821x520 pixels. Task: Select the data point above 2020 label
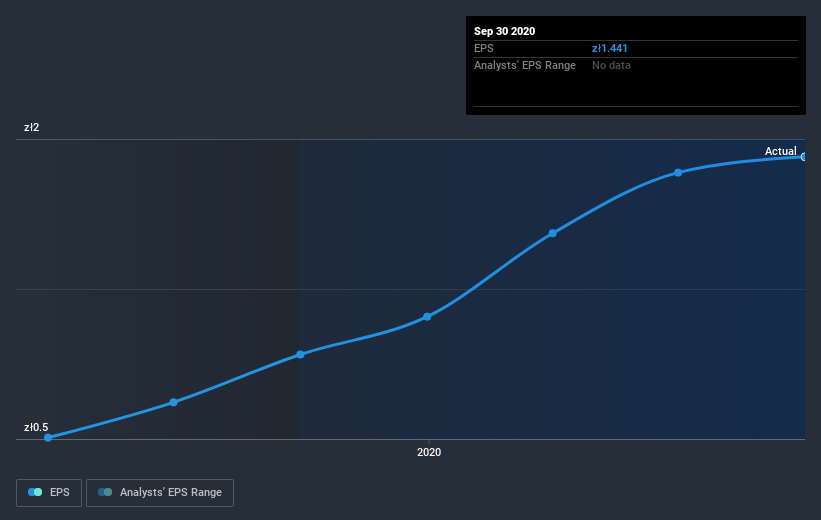point(427,317)
